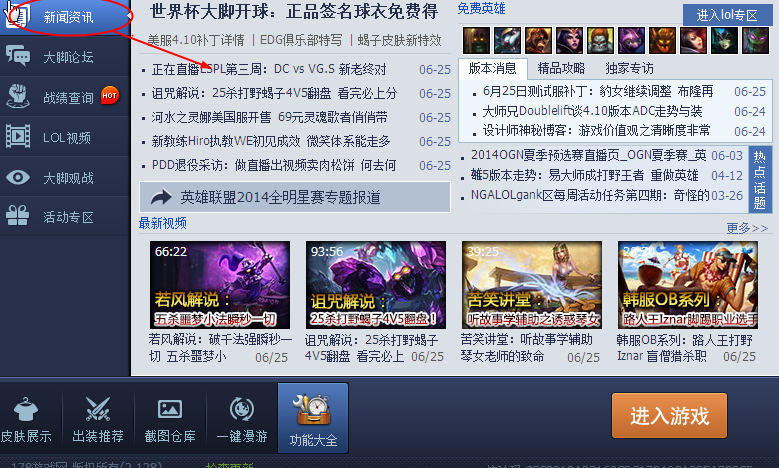Play the 苦笑讲堂 video thumbnail
Image resolution: width=779 pixels, height=468 pixels.
(x=532, y=285)
